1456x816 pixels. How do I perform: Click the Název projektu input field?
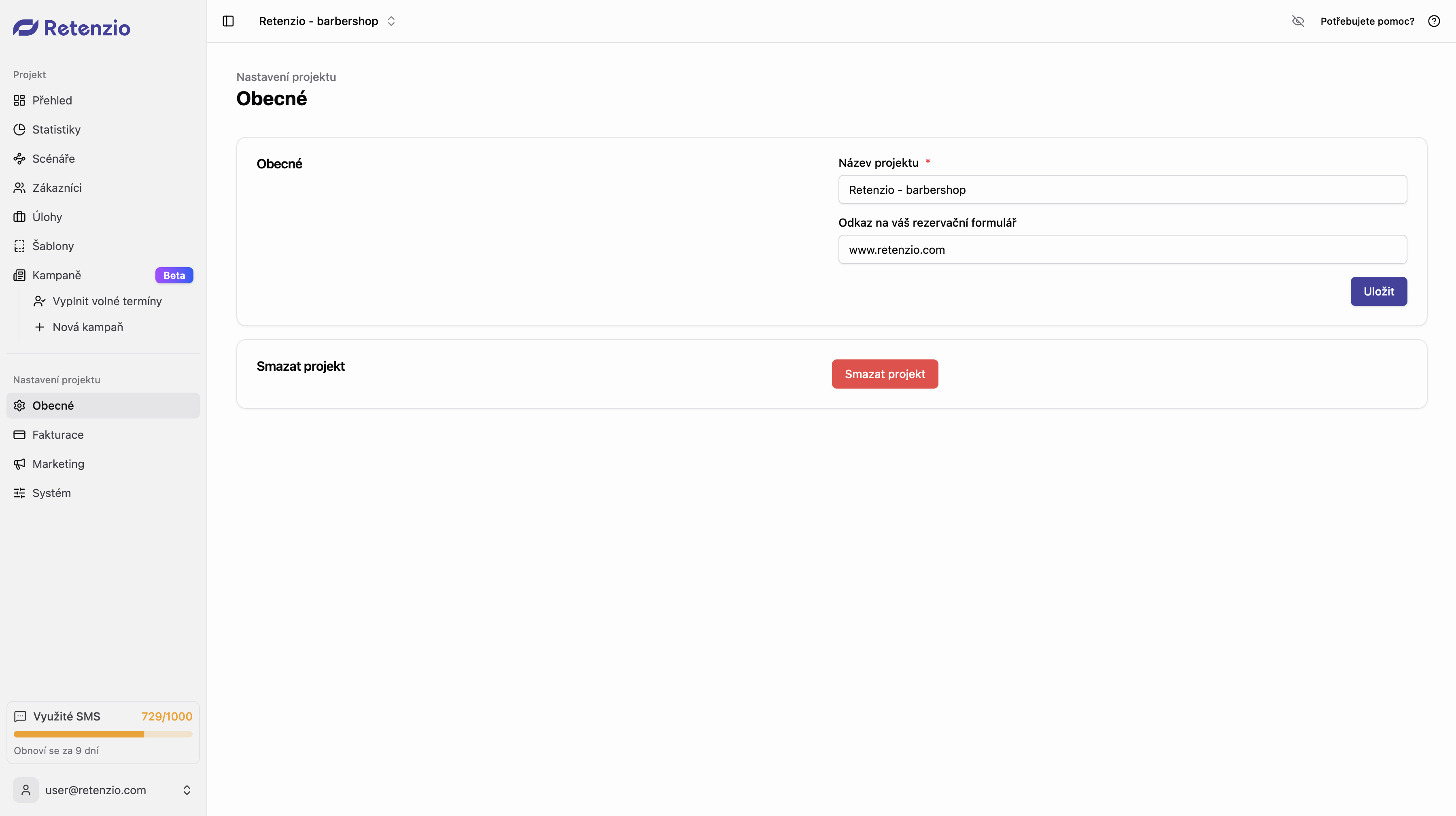[1122, 190]
